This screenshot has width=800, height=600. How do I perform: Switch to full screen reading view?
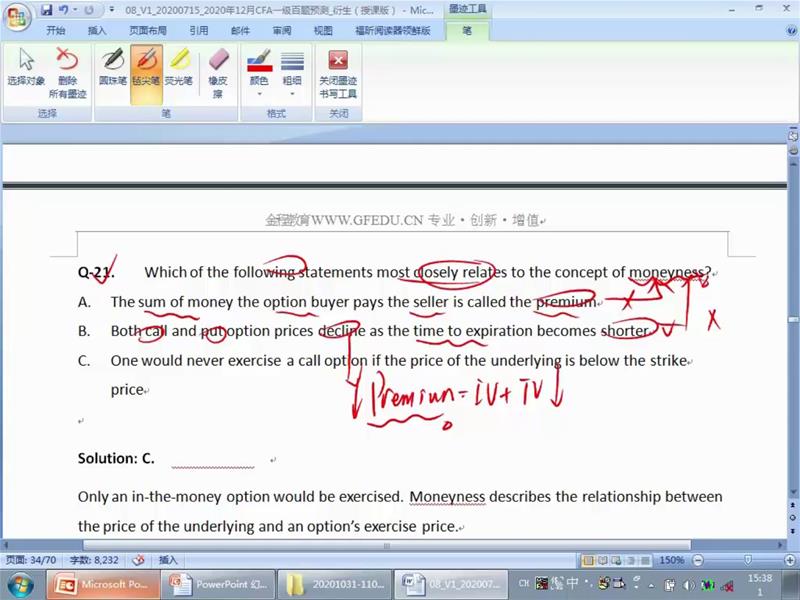tap(603, 561)
